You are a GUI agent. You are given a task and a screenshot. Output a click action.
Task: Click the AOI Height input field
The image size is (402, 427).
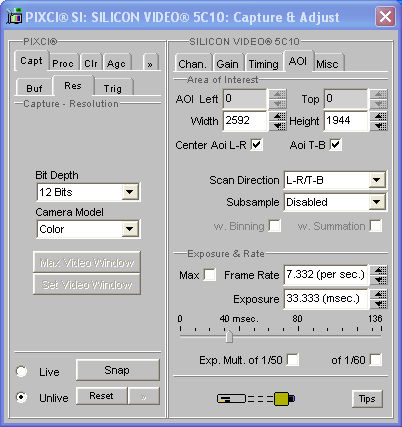tap(346, 121)
